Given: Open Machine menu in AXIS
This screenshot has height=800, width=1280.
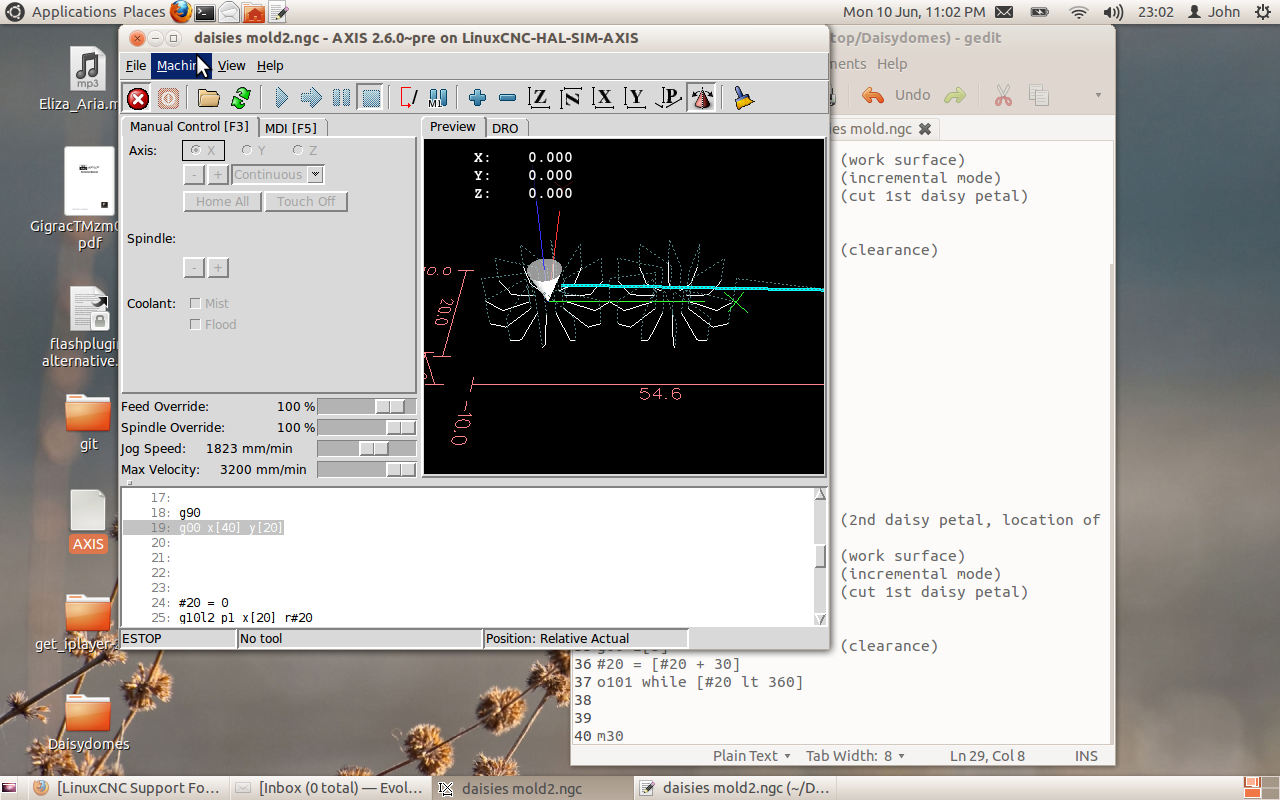Looking at the screenshot, I should point(181,65).
